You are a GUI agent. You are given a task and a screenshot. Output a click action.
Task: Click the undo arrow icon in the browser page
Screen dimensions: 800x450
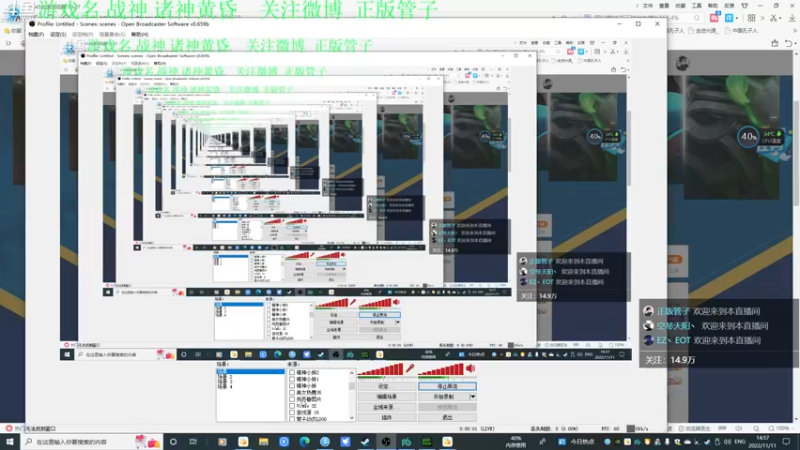(x=789, y=43)
